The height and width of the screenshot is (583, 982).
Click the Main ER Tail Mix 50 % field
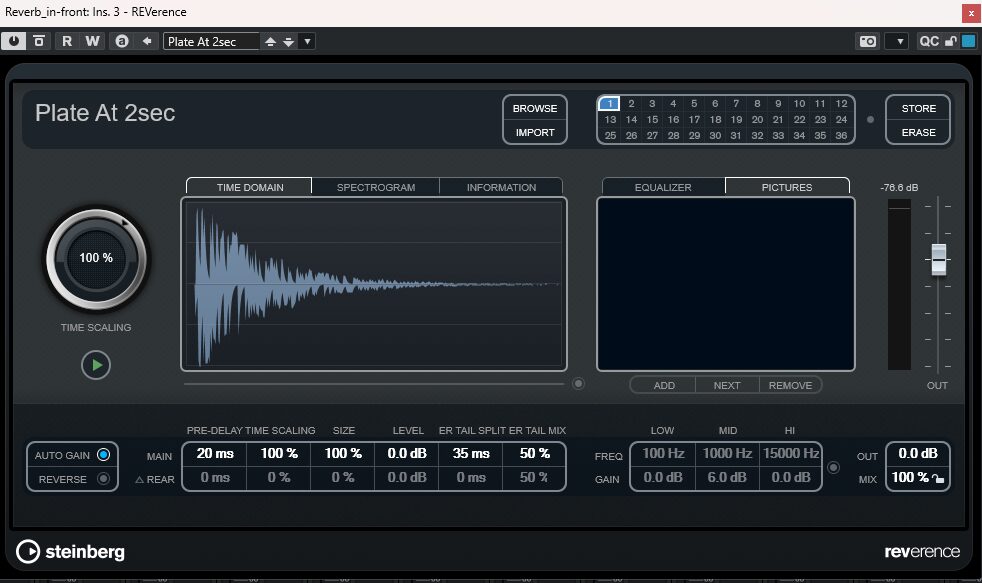(x=534, y=453)
